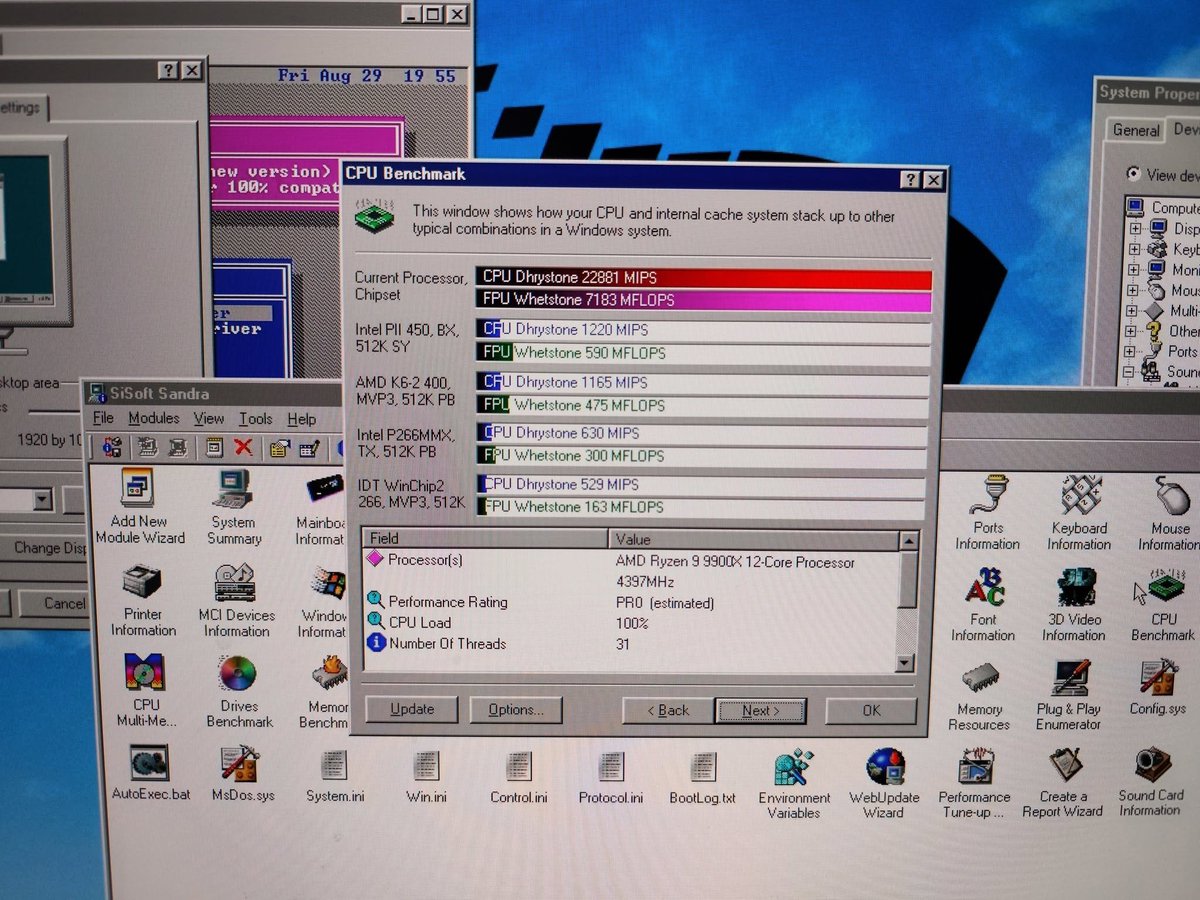The image size is (1200, 900).
Task: Open the Tools menu in SiSoft Sandra
Action: 255,420
